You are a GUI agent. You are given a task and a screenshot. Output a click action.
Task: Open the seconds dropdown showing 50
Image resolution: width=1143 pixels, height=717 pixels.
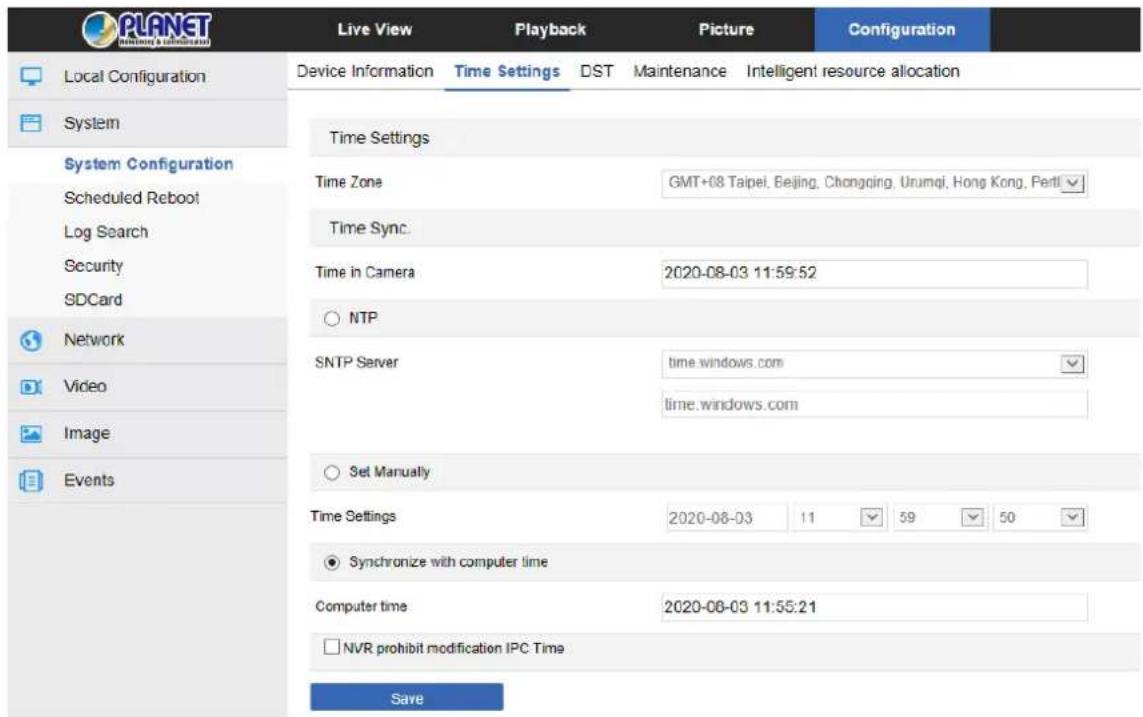[1039, 518]
